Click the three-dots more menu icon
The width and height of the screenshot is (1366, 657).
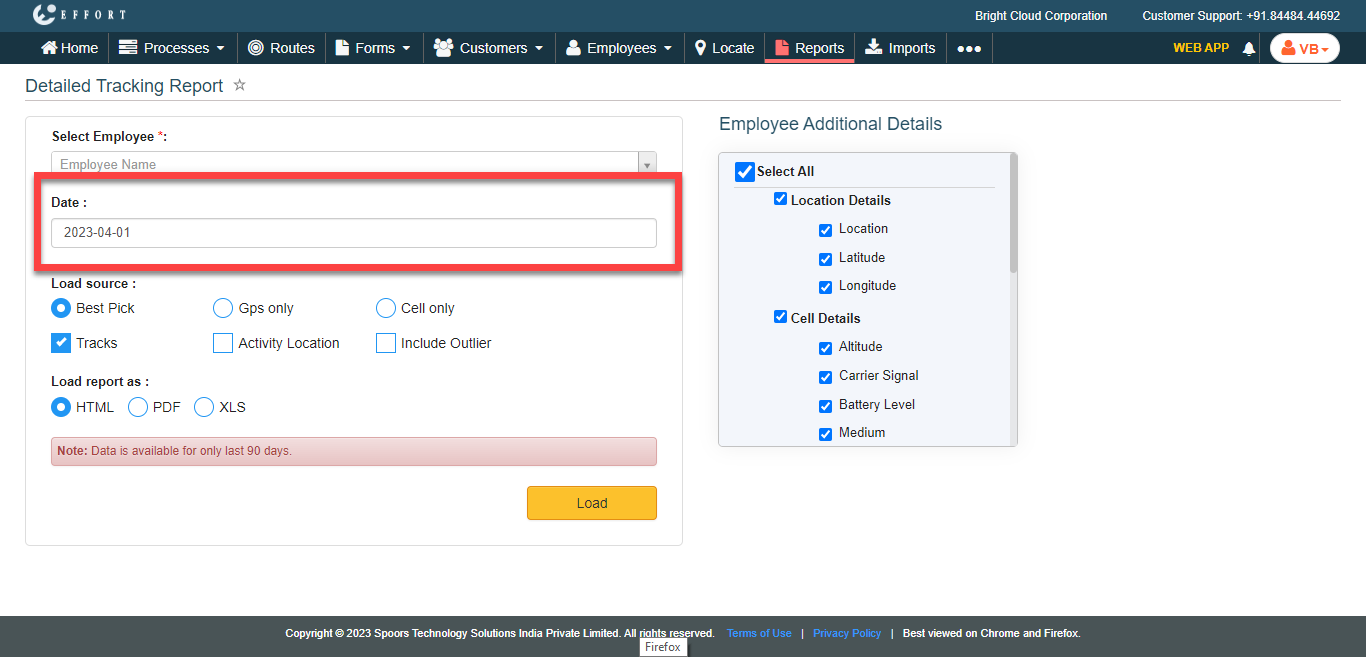click(x=969, y=49)
